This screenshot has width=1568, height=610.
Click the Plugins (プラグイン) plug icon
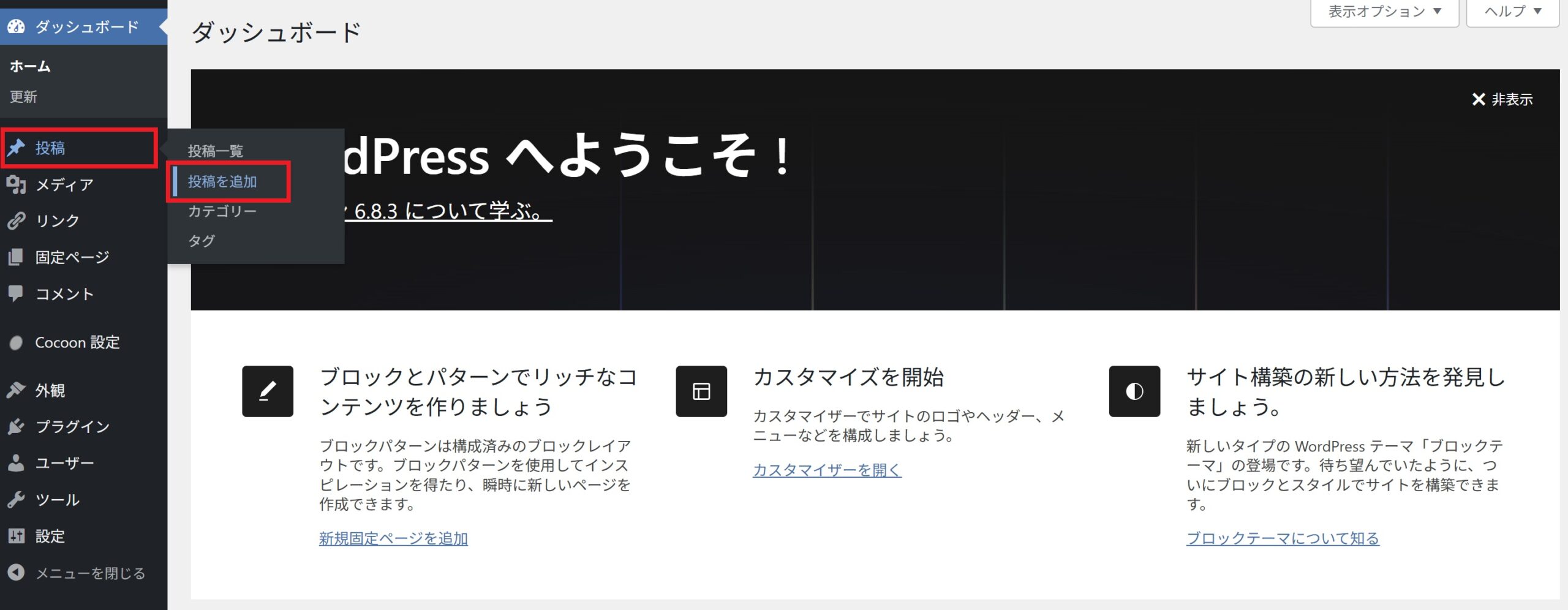pyautogui.click(x=17, y=426)
